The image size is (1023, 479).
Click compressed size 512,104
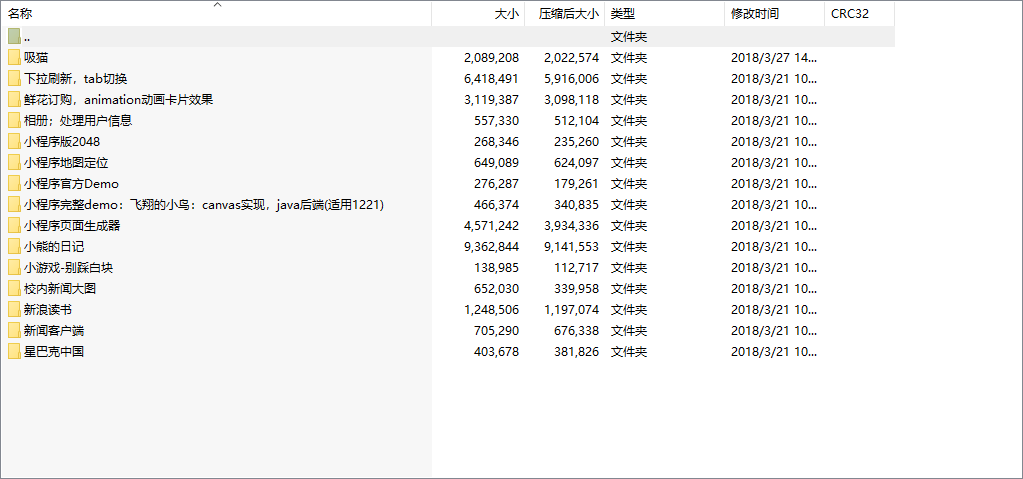577,121
